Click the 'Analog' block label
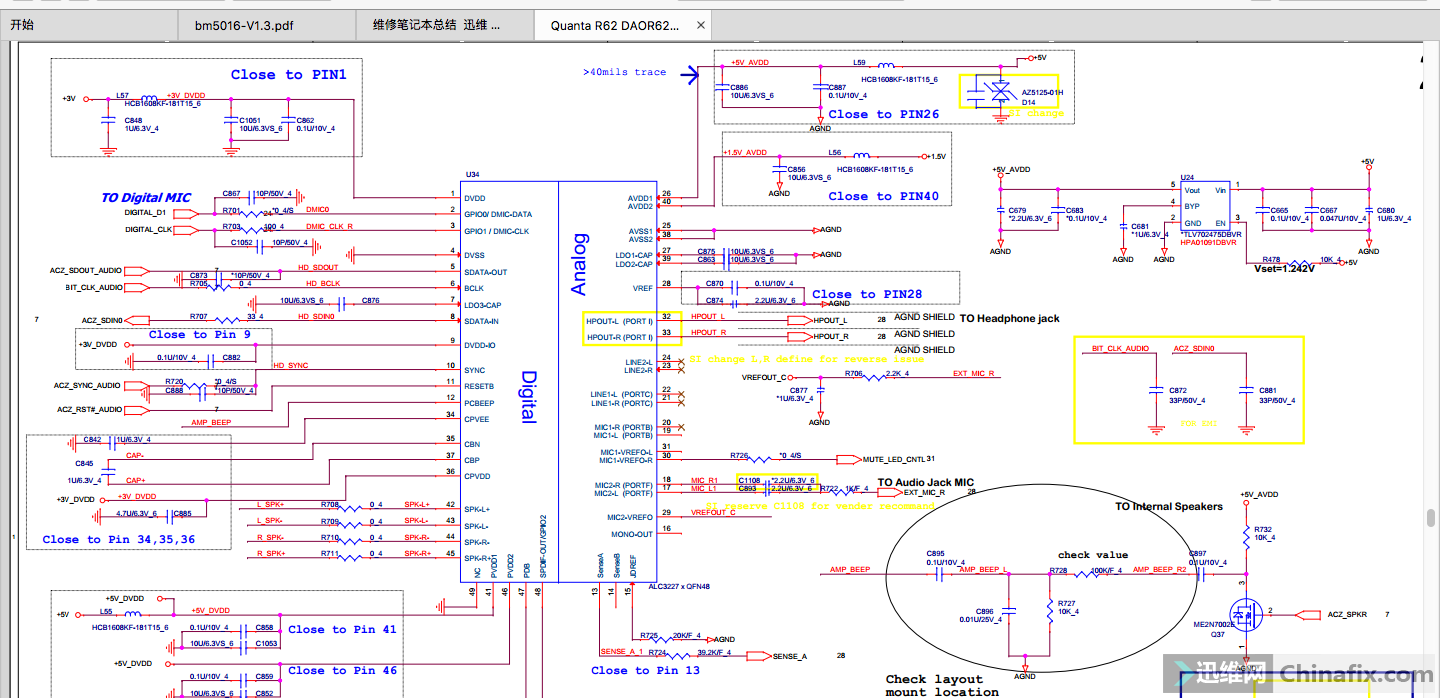The height and width of the screenshot is (698, 1440). click(x=579, y=264)
